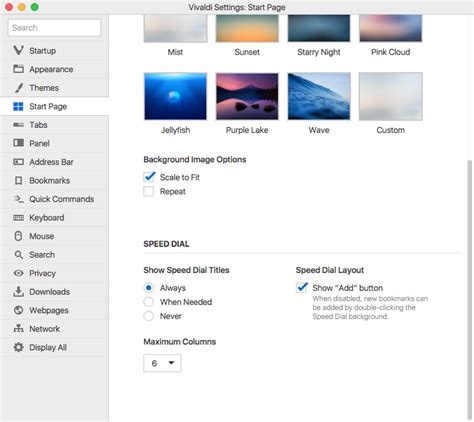474x422 pixels.
Task: Open Themes settings label
Action: coord(44,88)
